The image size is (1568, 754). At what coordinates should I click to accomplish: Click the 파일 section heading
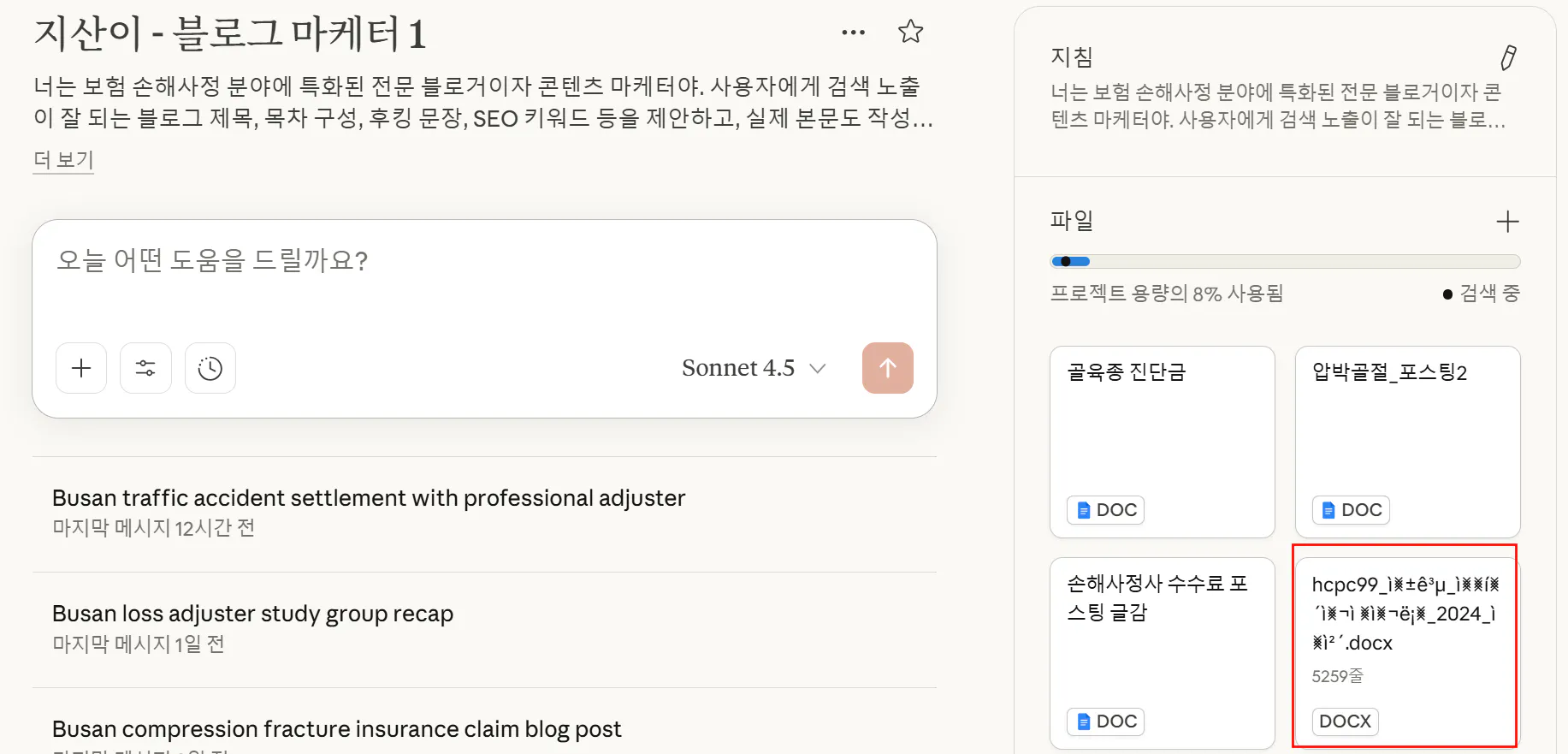coord(1072,221)
